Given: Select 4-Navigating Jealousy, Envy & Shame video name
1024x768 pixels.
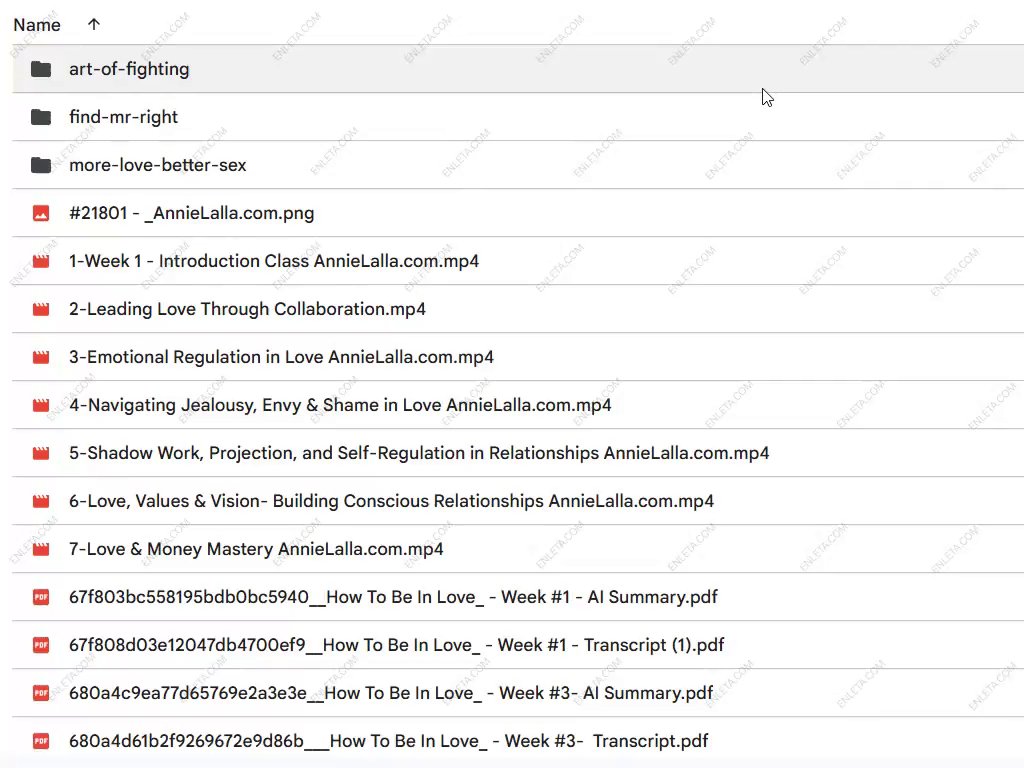Looking at the screenshot, I should 340,405.
